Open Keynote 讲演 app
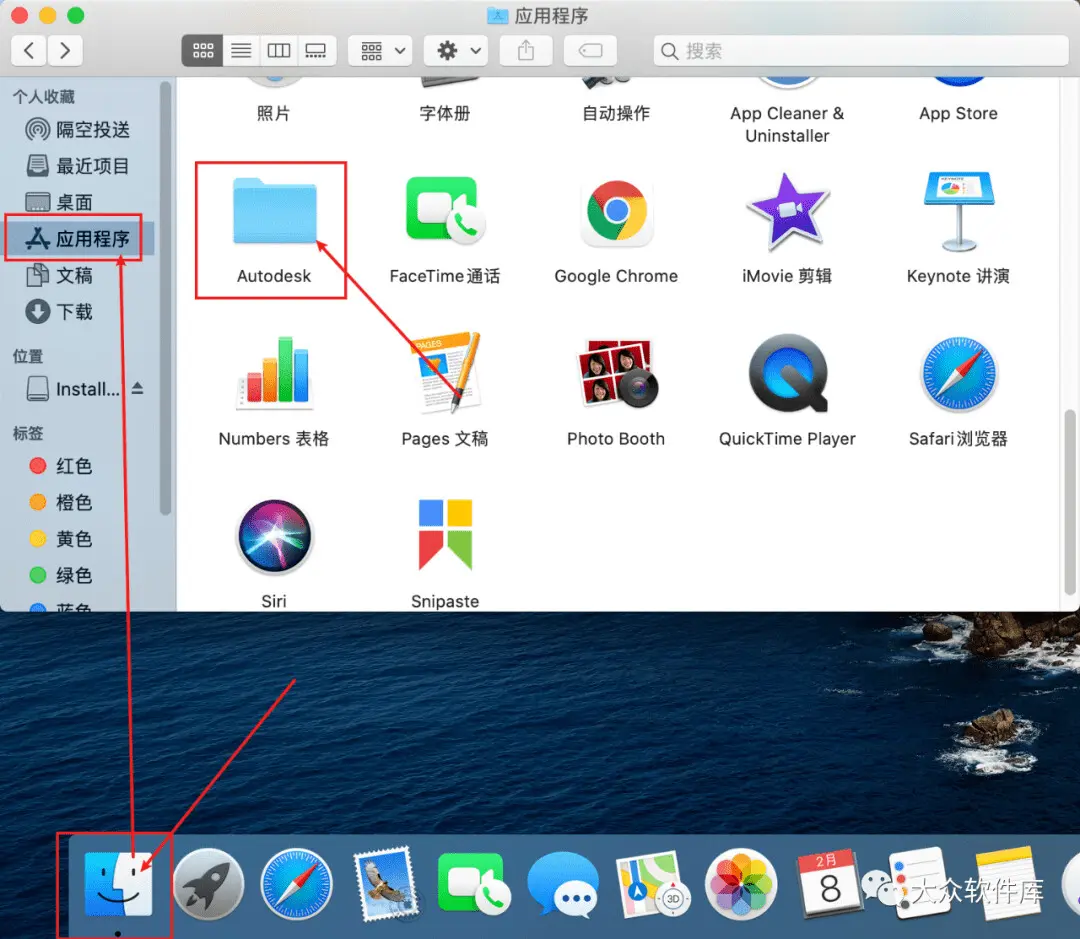The width and height of the screenshot is (1080, 939). [958, 211]
